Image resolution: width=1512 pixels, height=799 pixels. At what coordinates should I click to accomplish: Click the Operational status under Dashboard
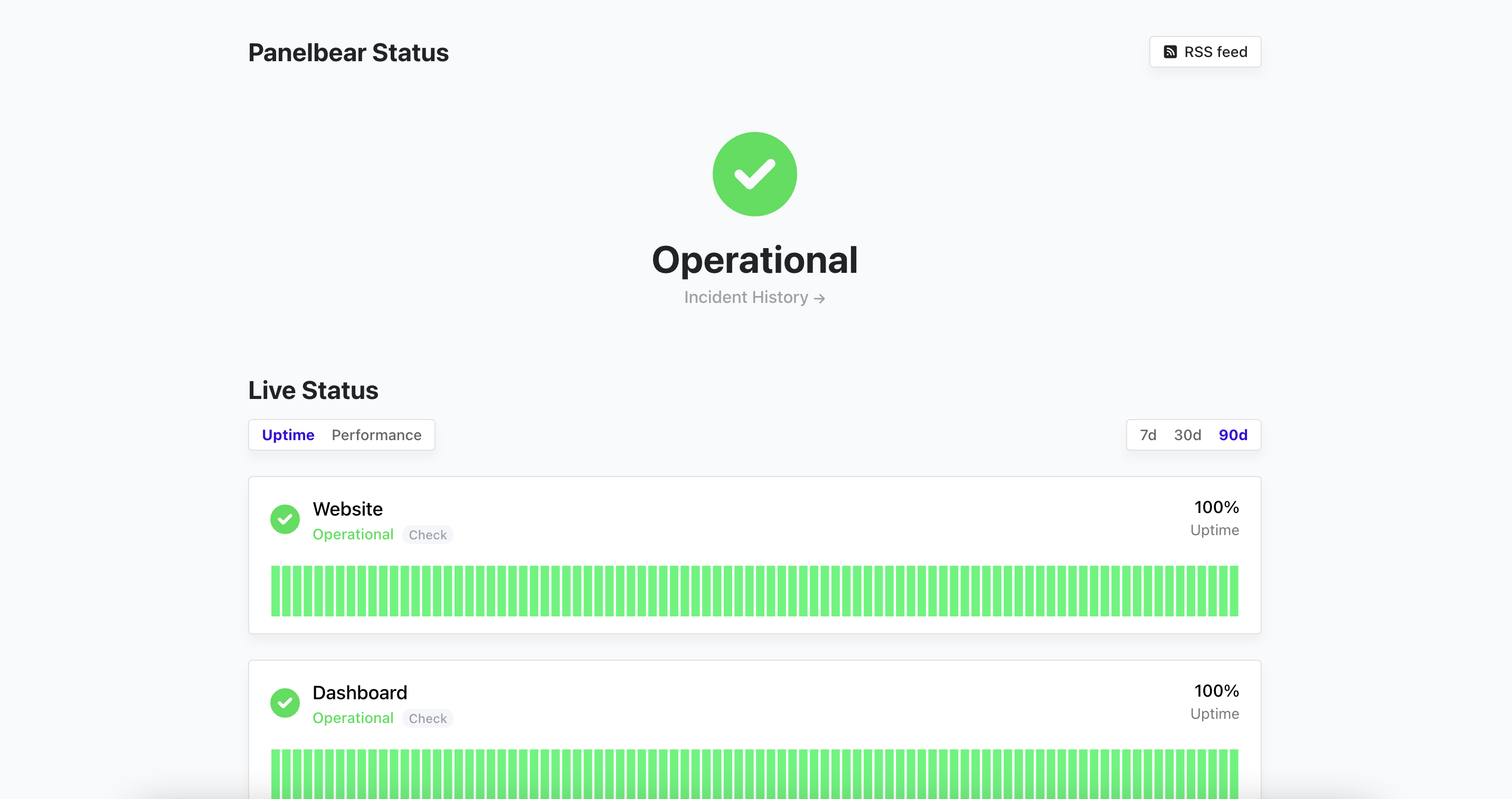click(353, 718)
